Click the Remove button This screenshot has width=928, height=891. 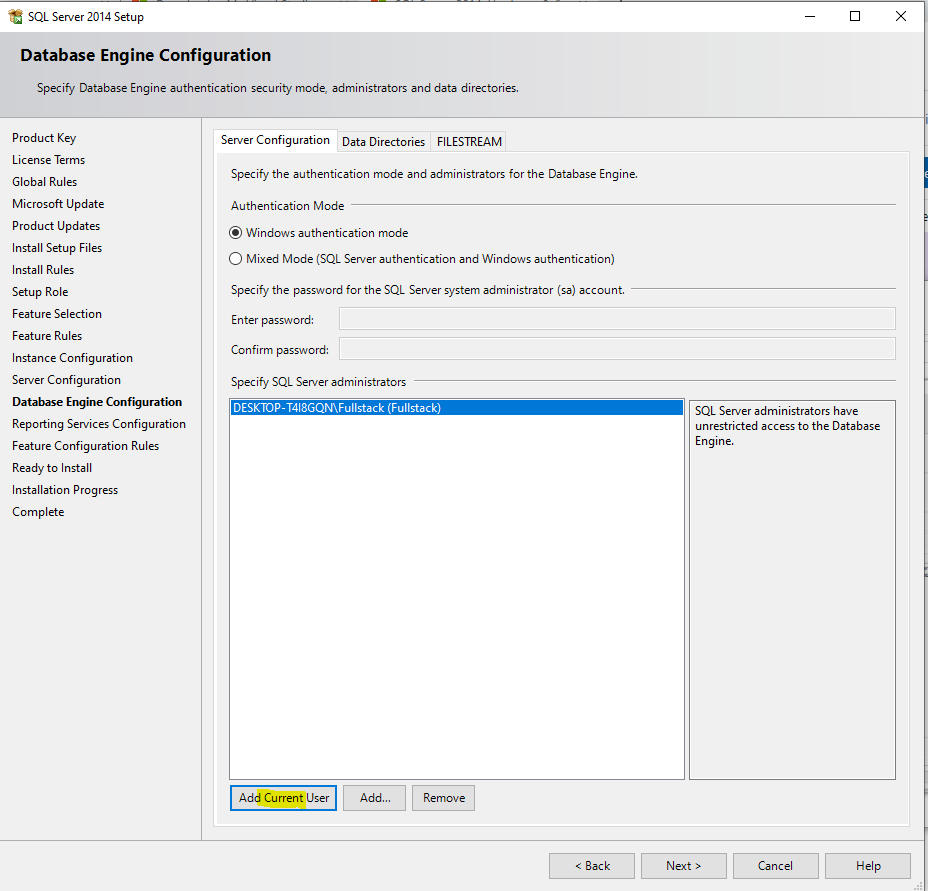(443, 798)
